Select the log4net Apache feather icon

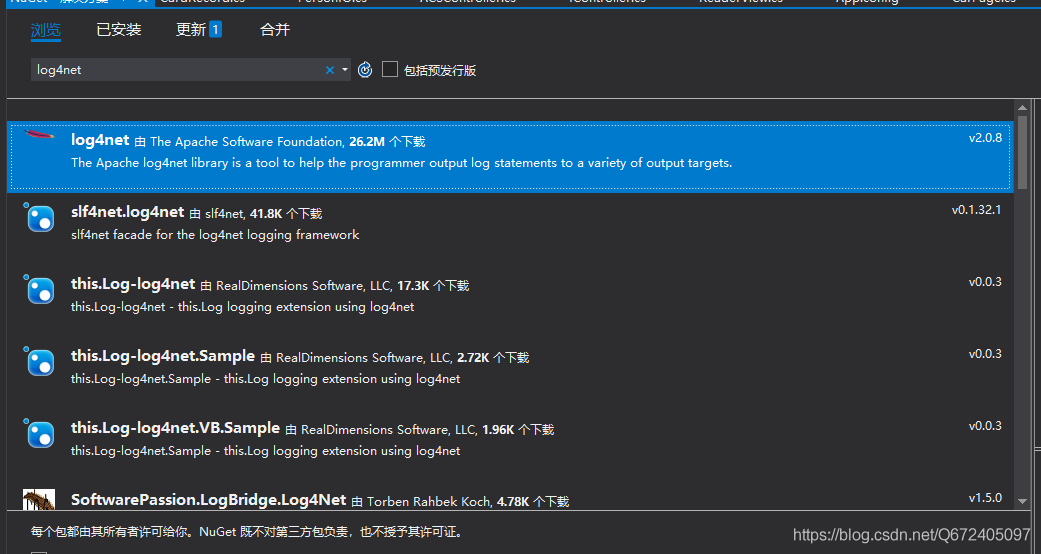[x=39, y=136]
